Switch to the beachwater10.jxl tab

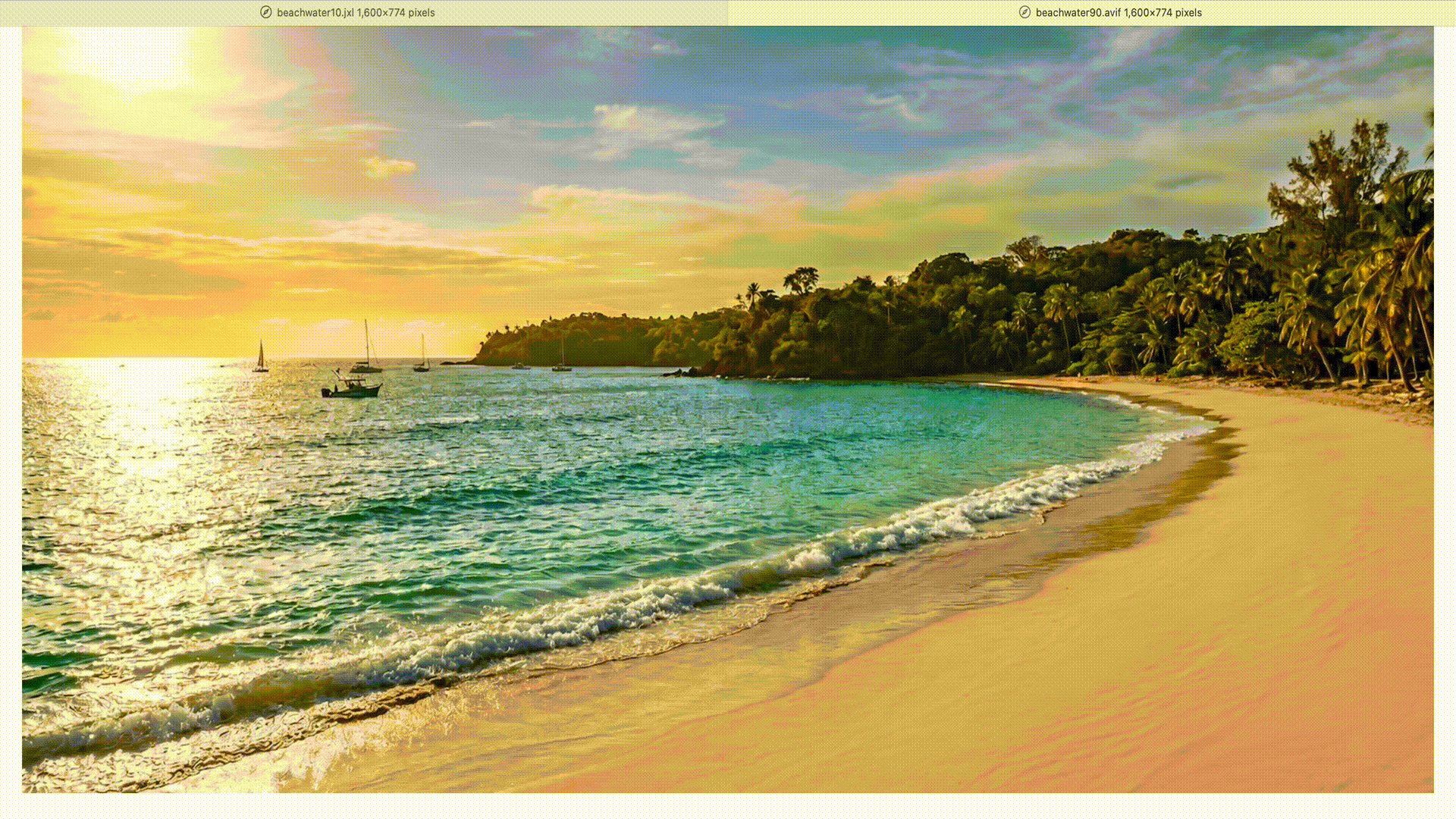coord(363,13)
